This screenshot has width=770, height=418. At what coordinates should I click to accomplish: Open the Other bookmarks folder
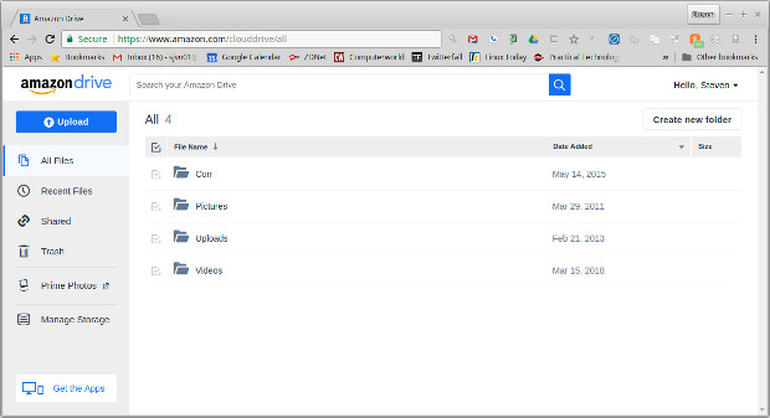(x=720, y=57)
